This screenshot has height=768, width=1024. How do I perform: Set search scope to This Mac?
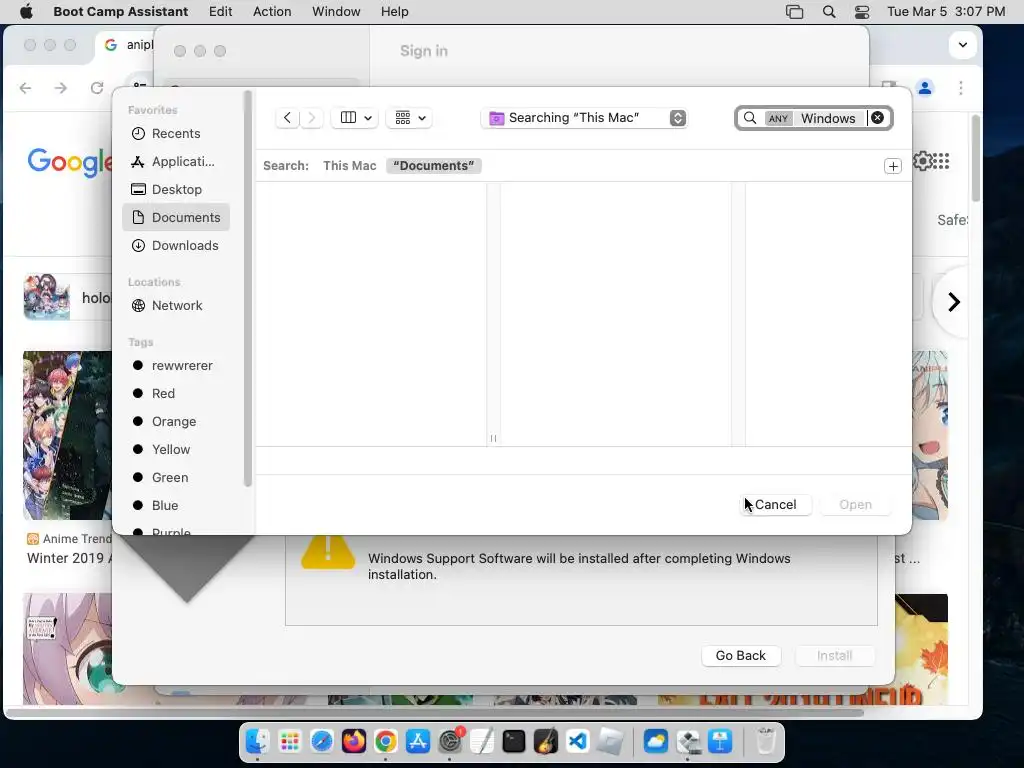349,165
